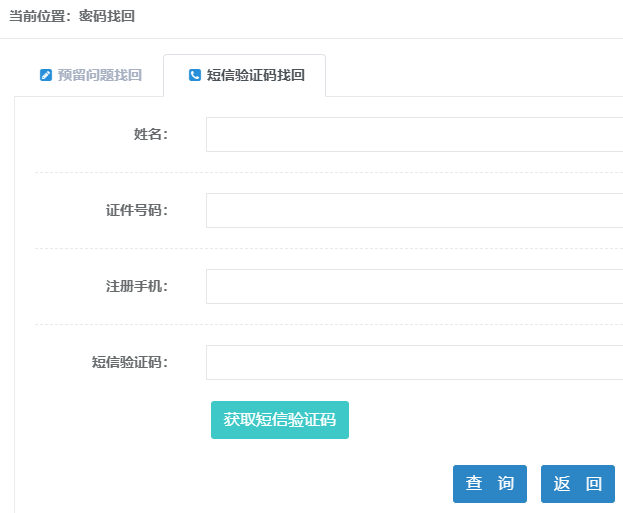Focus the 姓名 input field
623x513 pixels.
click(414, 134)
